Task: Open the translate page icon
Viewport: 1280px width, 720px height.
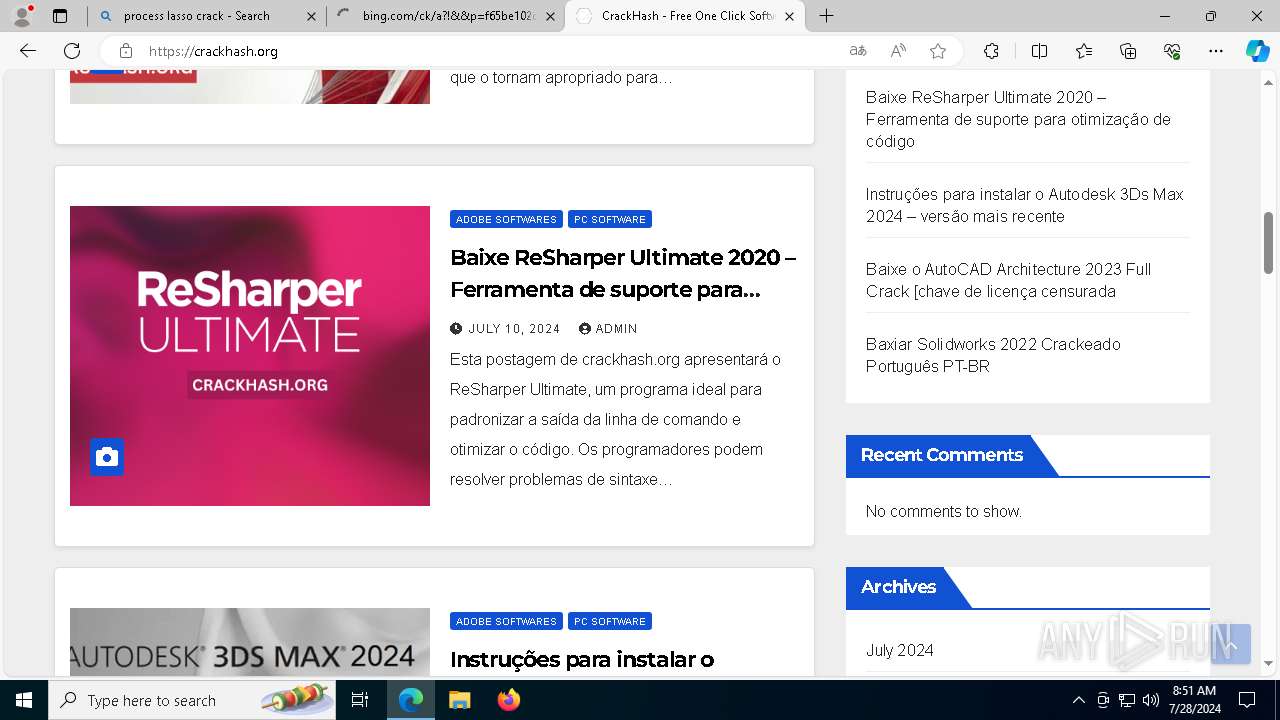Action: (x=857, y=51)
